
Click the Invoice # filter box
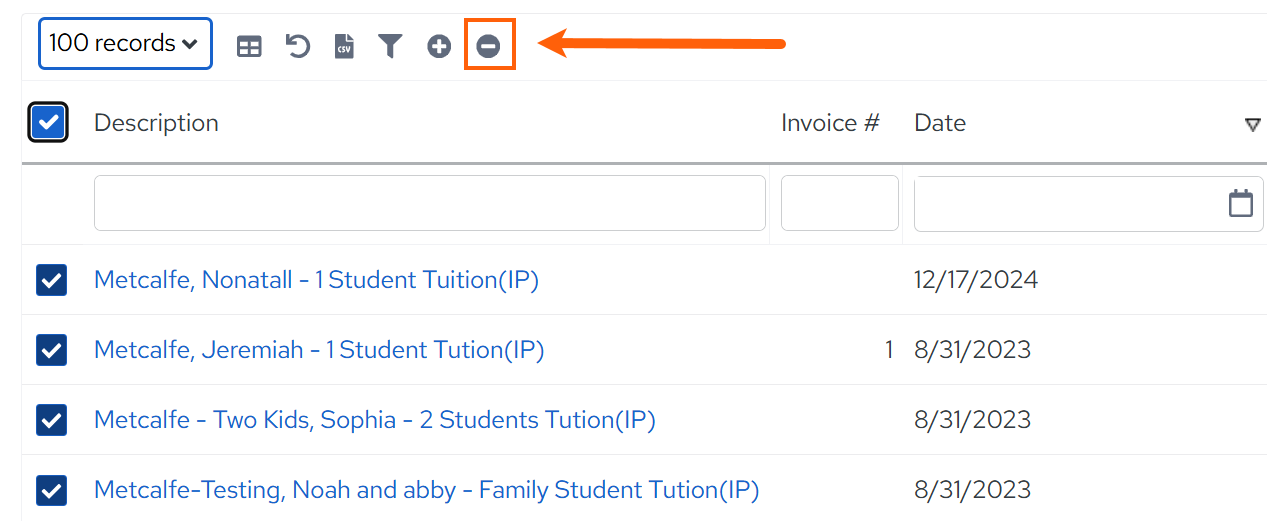[x=840, y=203]
